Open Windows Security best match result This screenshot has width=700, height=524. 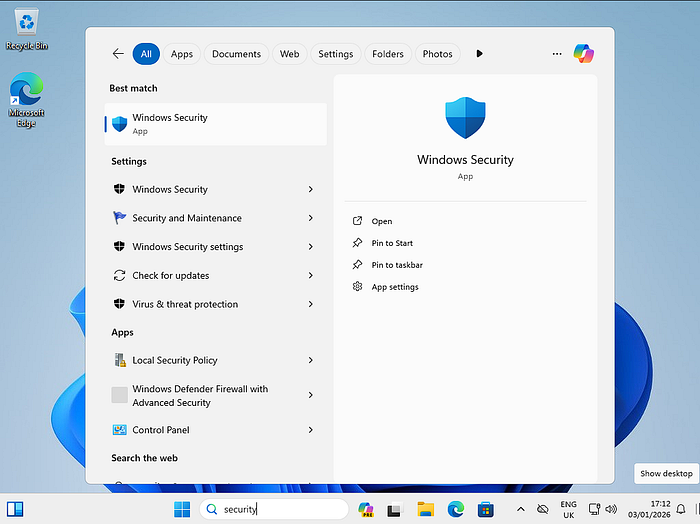(216, 124)
